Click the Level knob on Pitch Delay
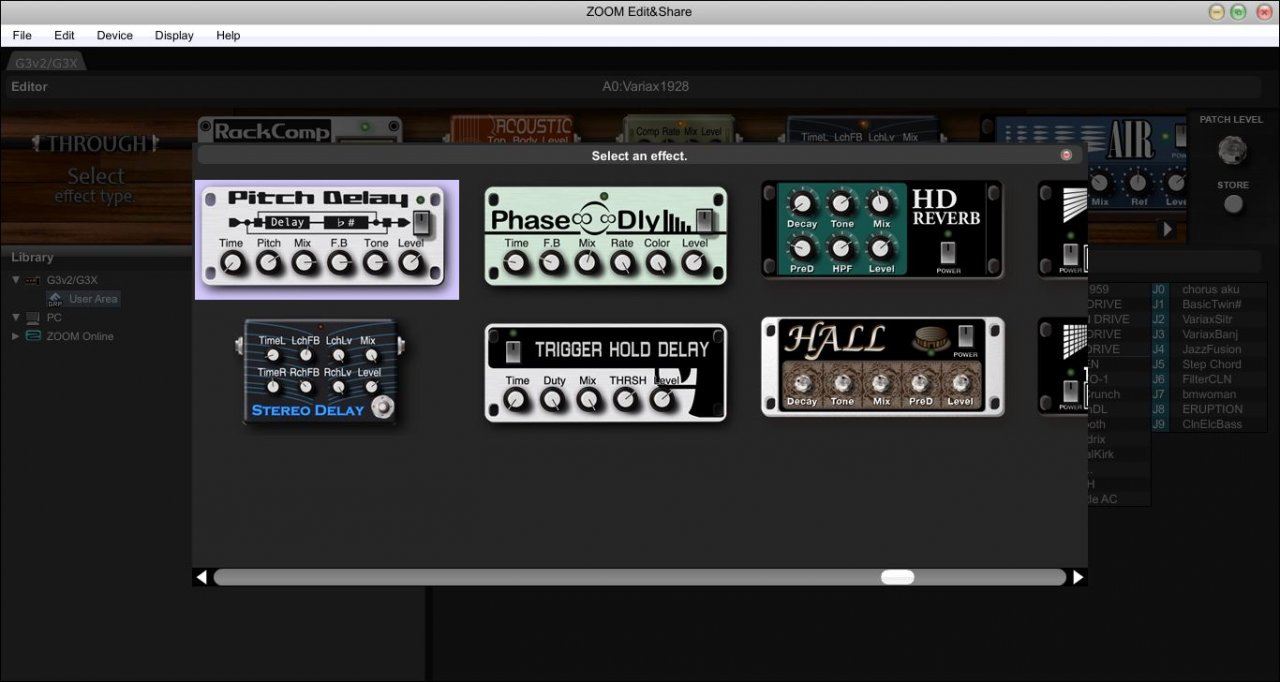The image size is (1280, 682). coord(411,262)
